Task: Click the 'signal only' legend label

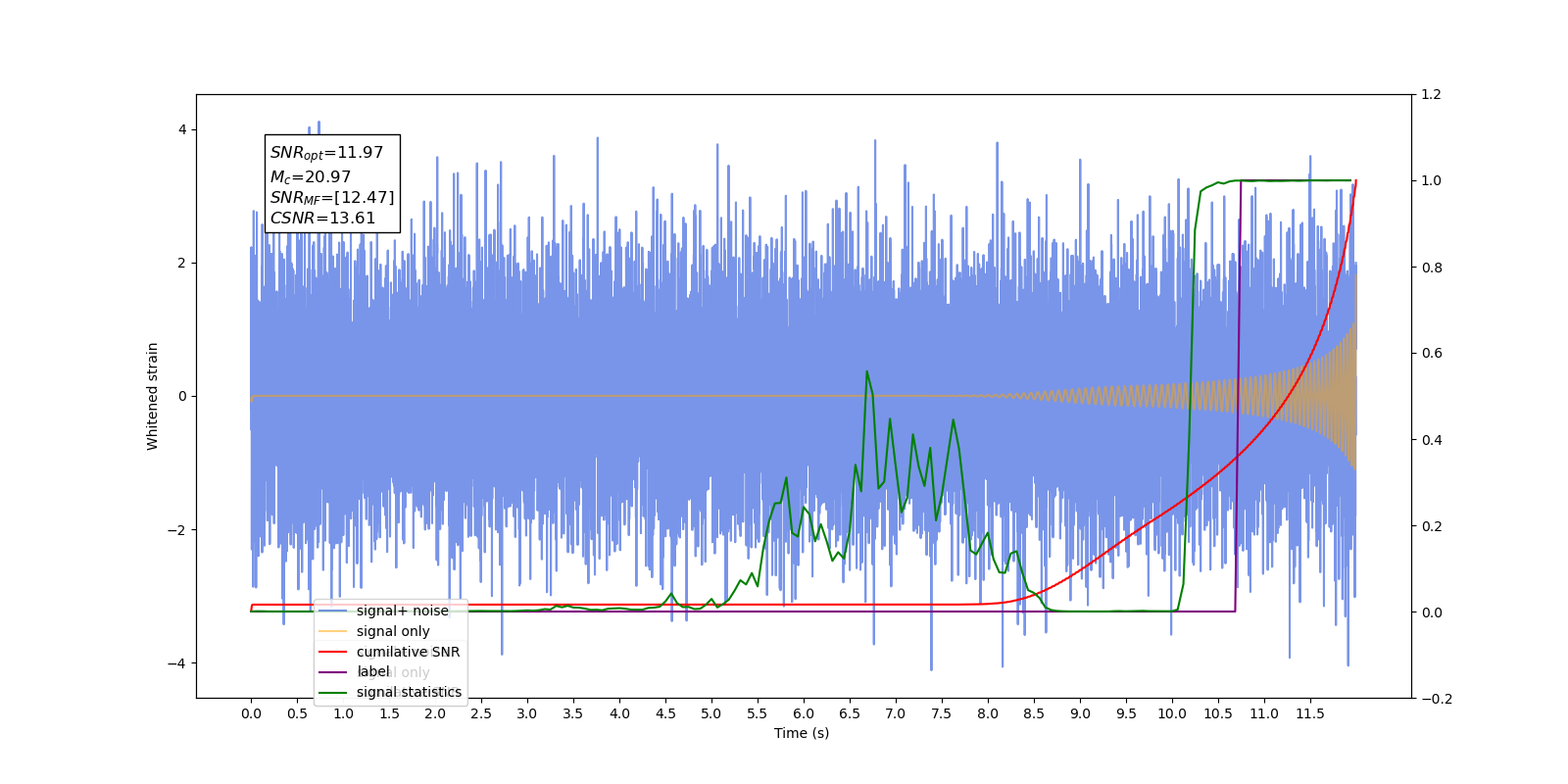Action: 393,631
